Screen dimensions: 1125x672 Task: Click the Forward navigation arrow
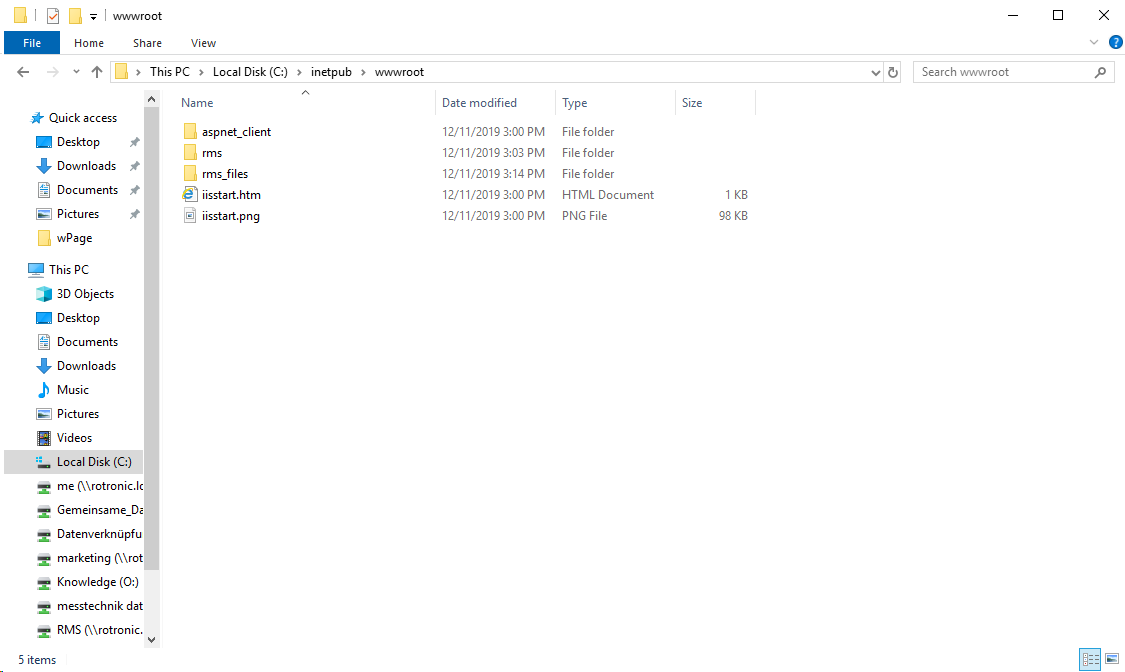pos(52,72)
